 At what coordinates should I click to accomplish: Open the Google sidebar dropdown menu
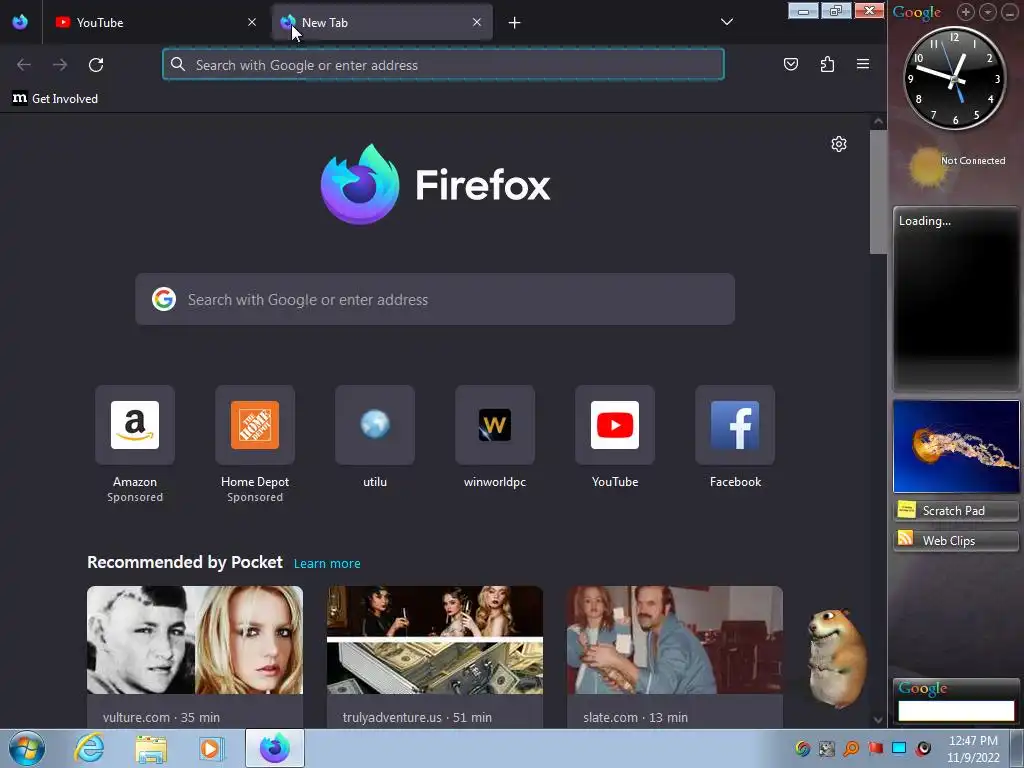(987, 12)
